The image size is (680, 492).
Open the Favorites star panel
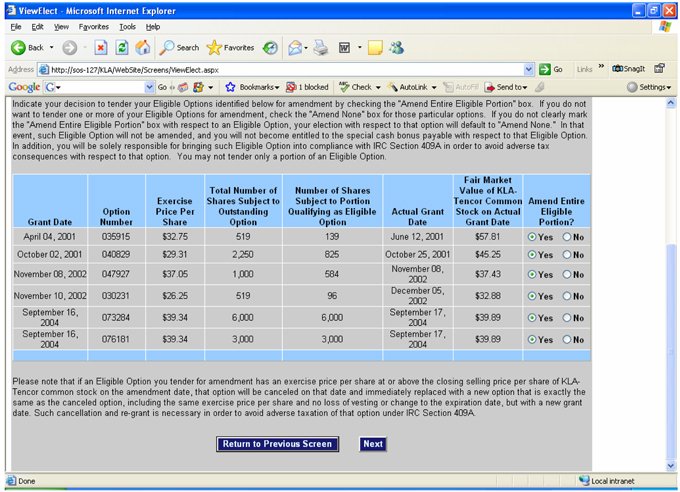point(230,47)
